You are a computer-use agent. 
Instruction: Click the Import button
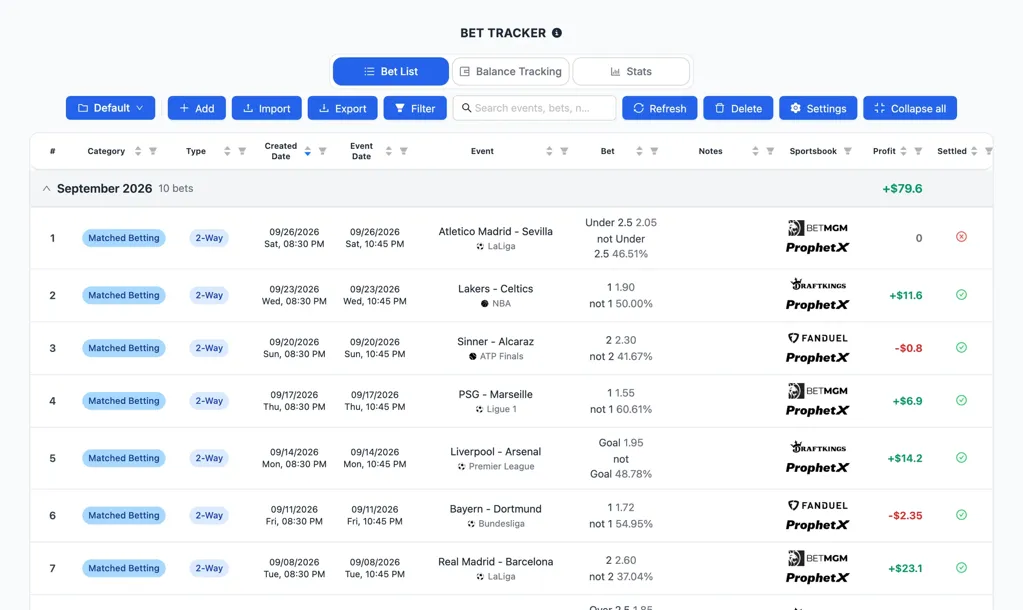pyautogui.click(x=266, y=108)
